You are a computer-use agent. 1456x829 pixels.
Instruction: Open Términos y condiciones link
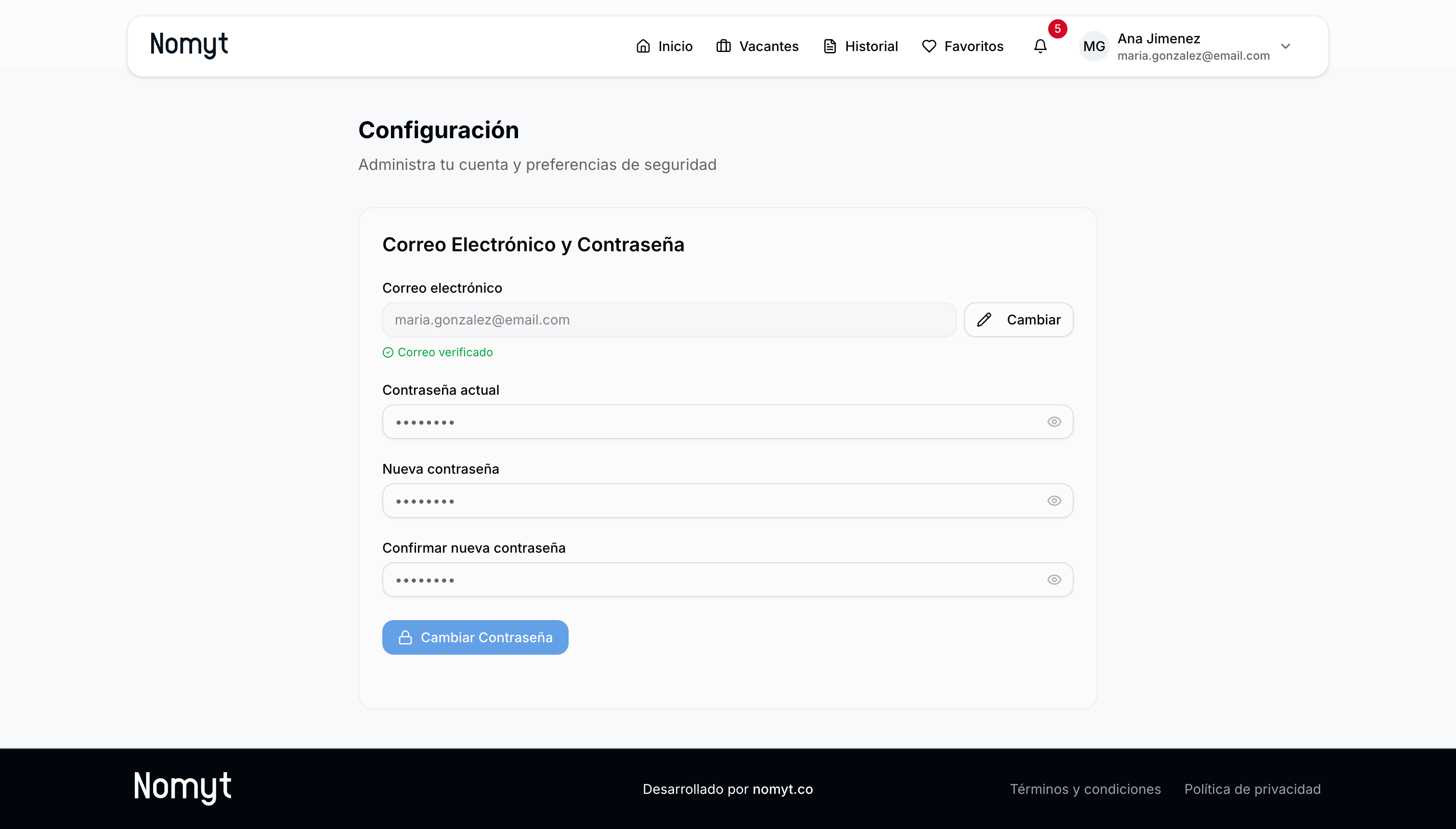(x=1085, y=789)
